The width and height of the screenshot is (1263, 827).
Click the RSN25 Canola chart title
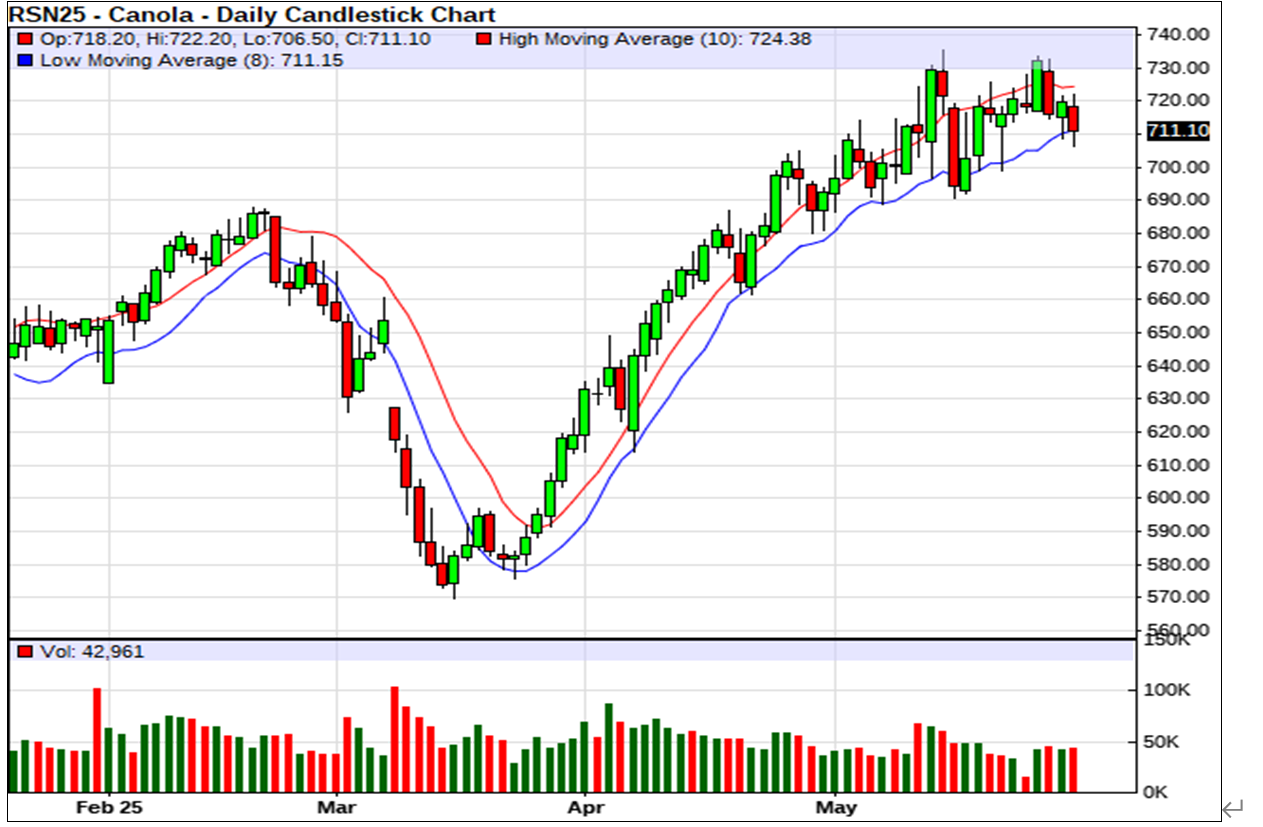tap(251, 15)
